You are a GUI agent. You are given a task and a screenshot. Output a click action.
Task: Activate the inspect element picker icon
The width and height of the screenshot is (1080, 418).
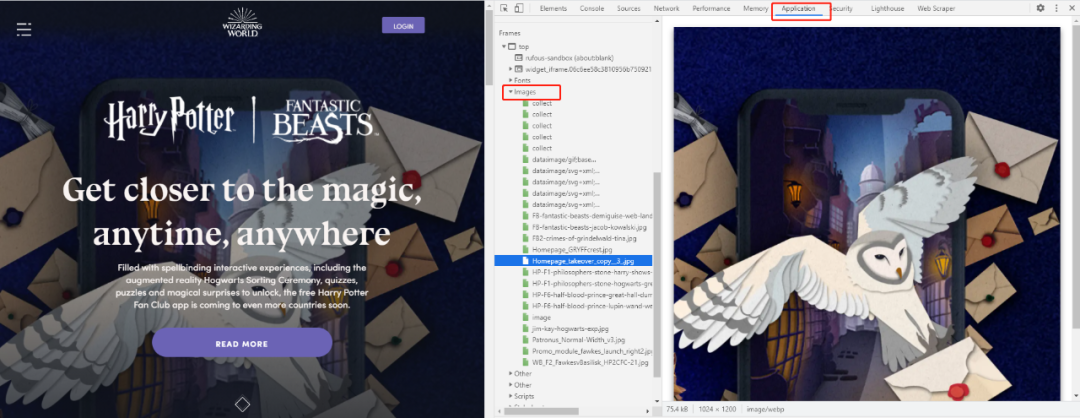point(504,8)
